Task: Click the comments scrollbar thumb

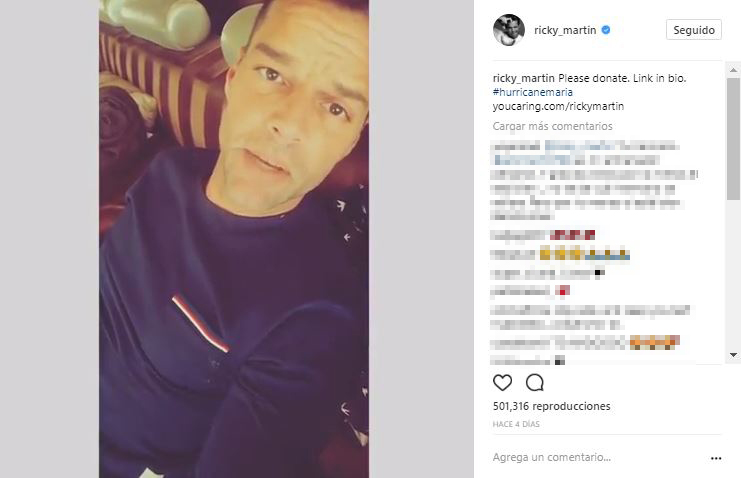Action: click(x=733, y=138)
